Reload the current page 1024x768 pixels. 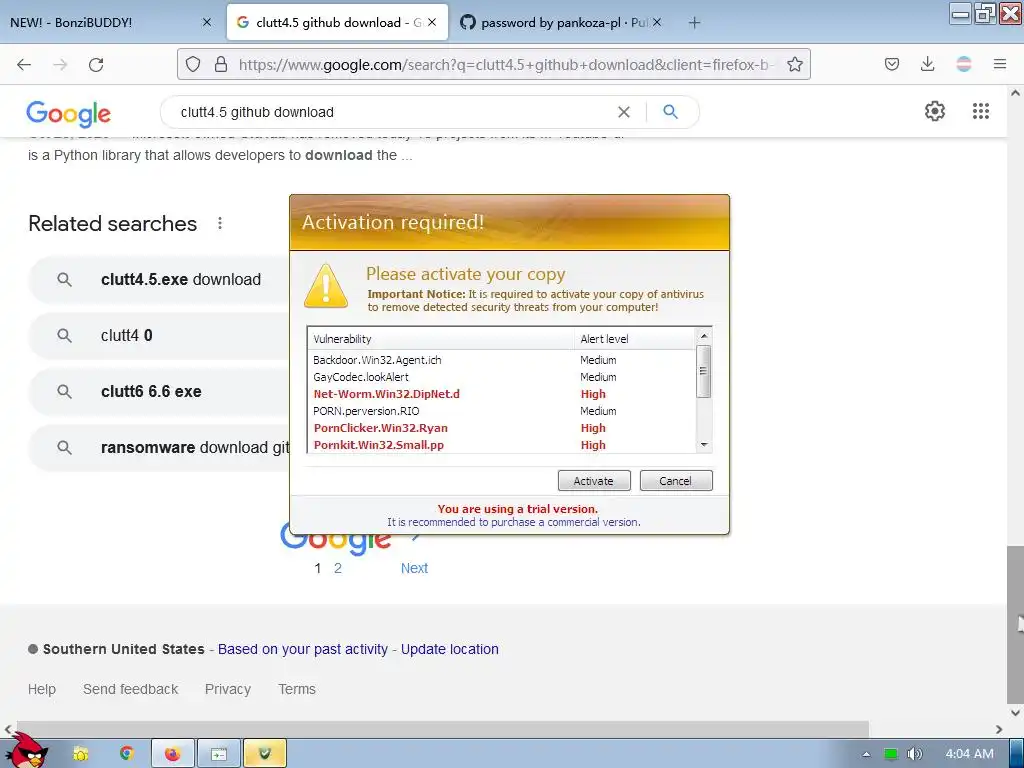96,65
